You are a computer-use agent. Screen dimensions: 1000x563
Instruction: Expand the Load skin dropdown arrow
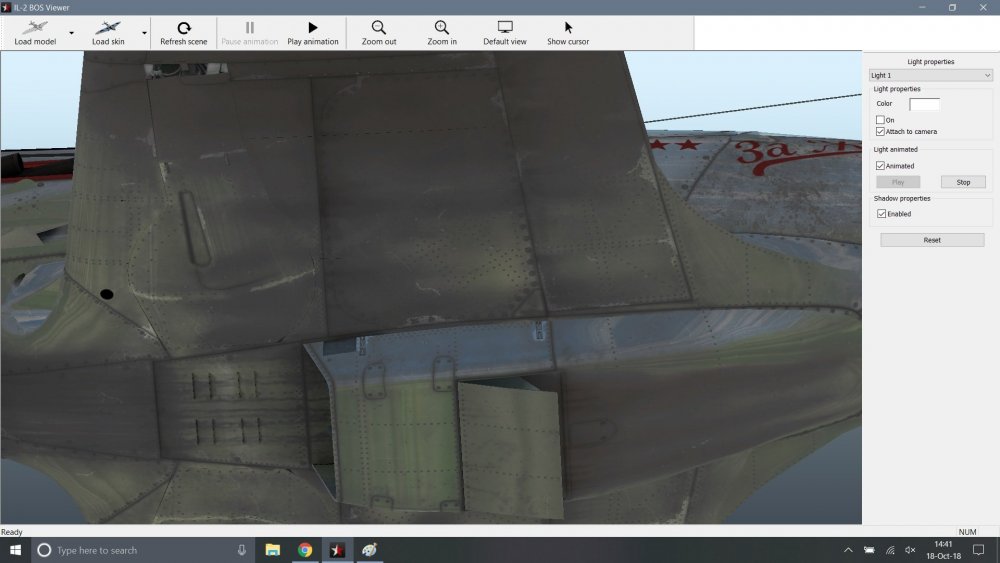[x=144, y=33]
